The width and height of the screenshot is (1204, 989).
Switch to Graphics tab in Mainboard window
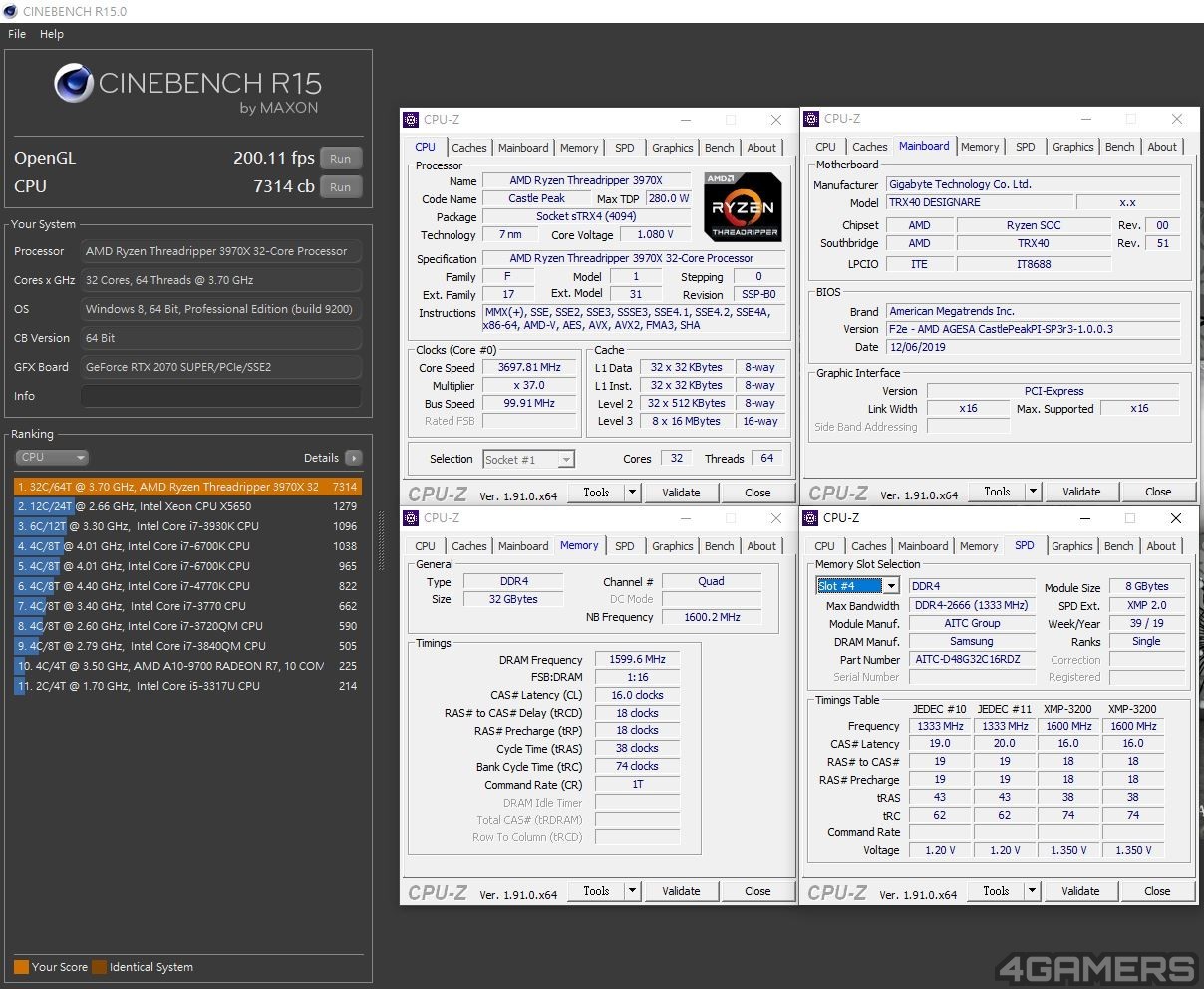coord(1072,147)
